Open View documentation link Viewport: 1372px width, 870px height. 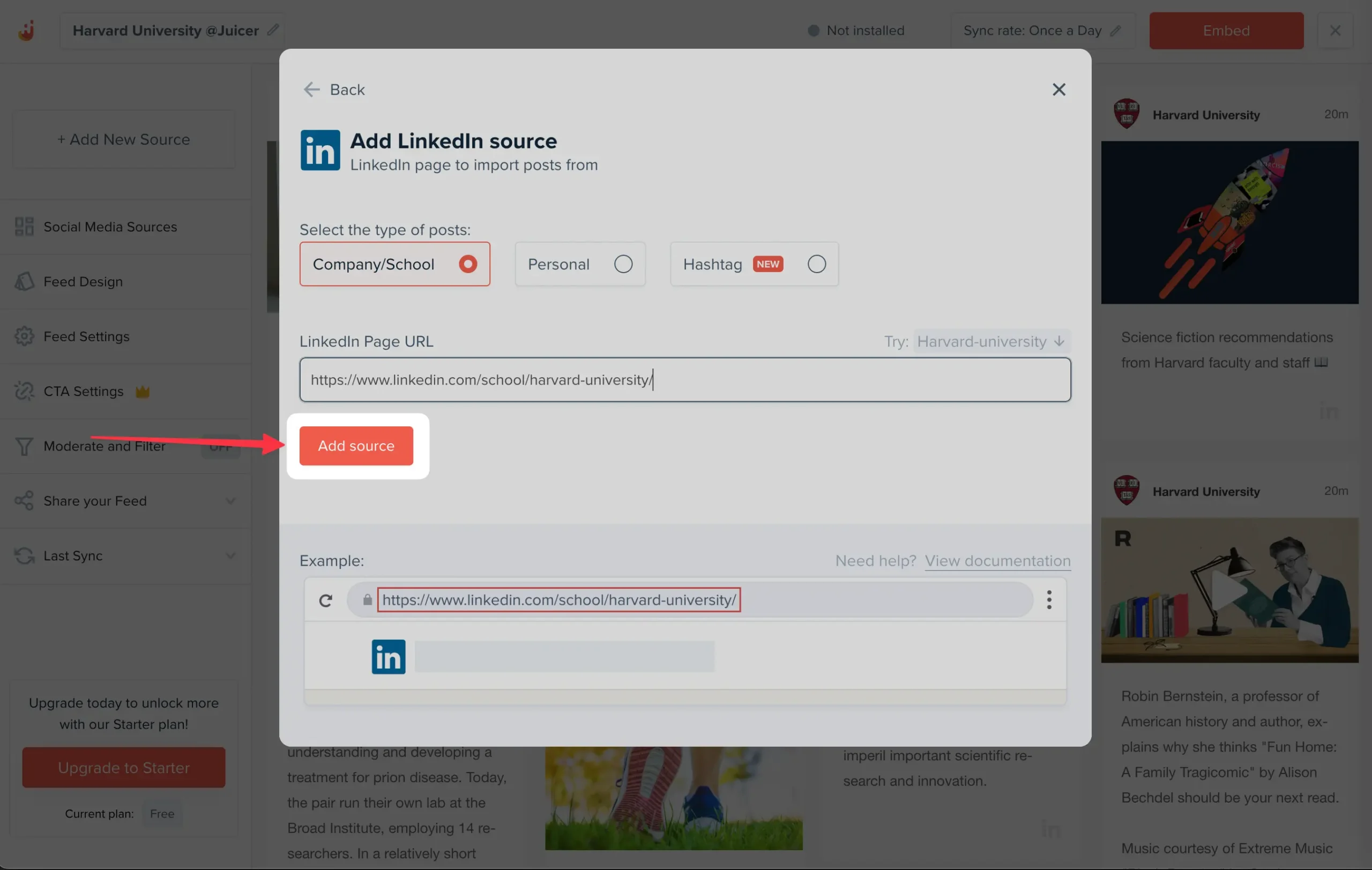click(998, 561)
